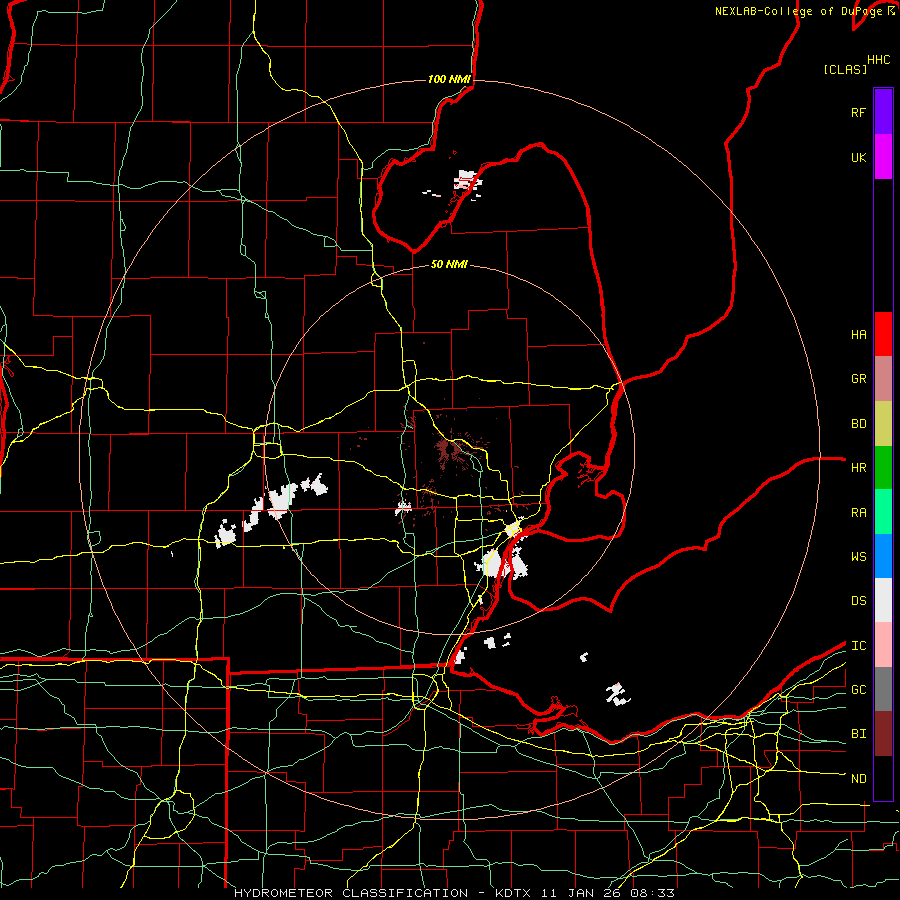Click the RA light green legend swatch
This screenshot has height=900, width=900.
tap(883, 512)
